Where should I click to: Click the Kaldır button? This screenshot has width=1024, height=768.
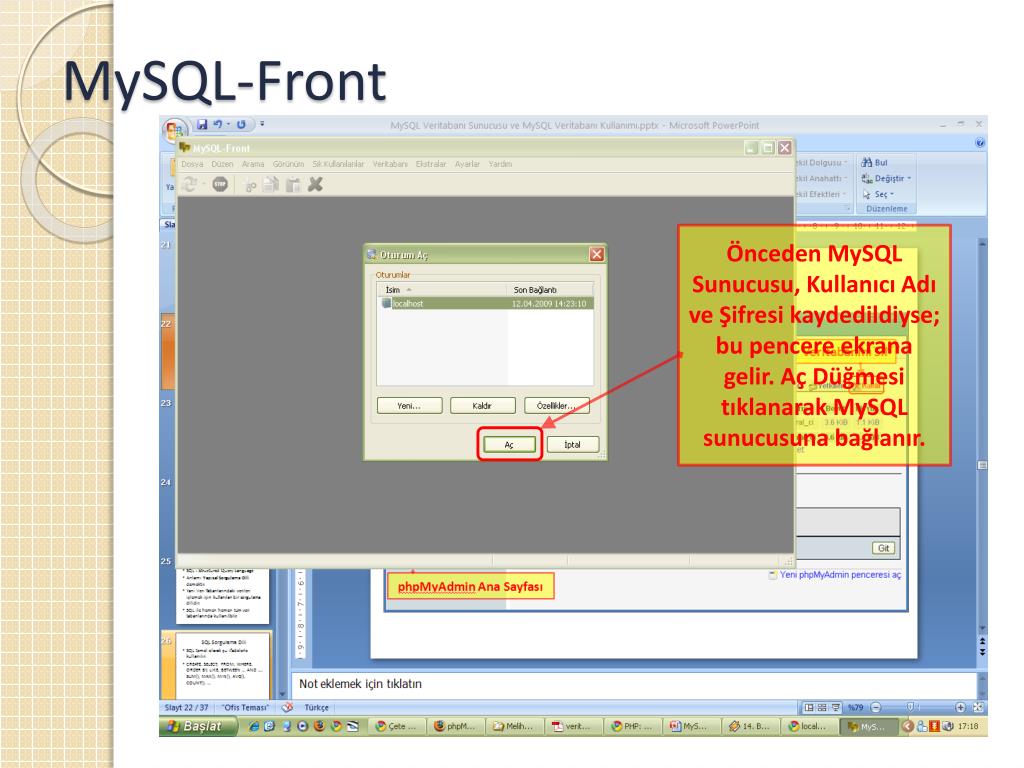[x=483, y=406]
